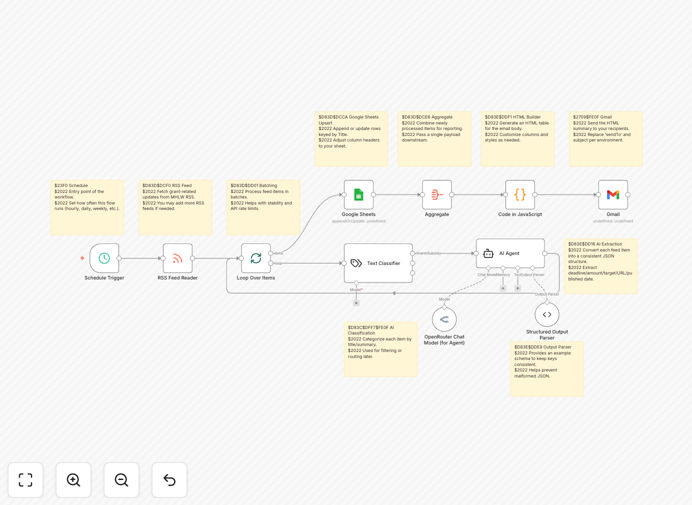Reset the canvas zoom with undo arrow
This screenshot has height=505, width=692.
[x=169, y=480]
